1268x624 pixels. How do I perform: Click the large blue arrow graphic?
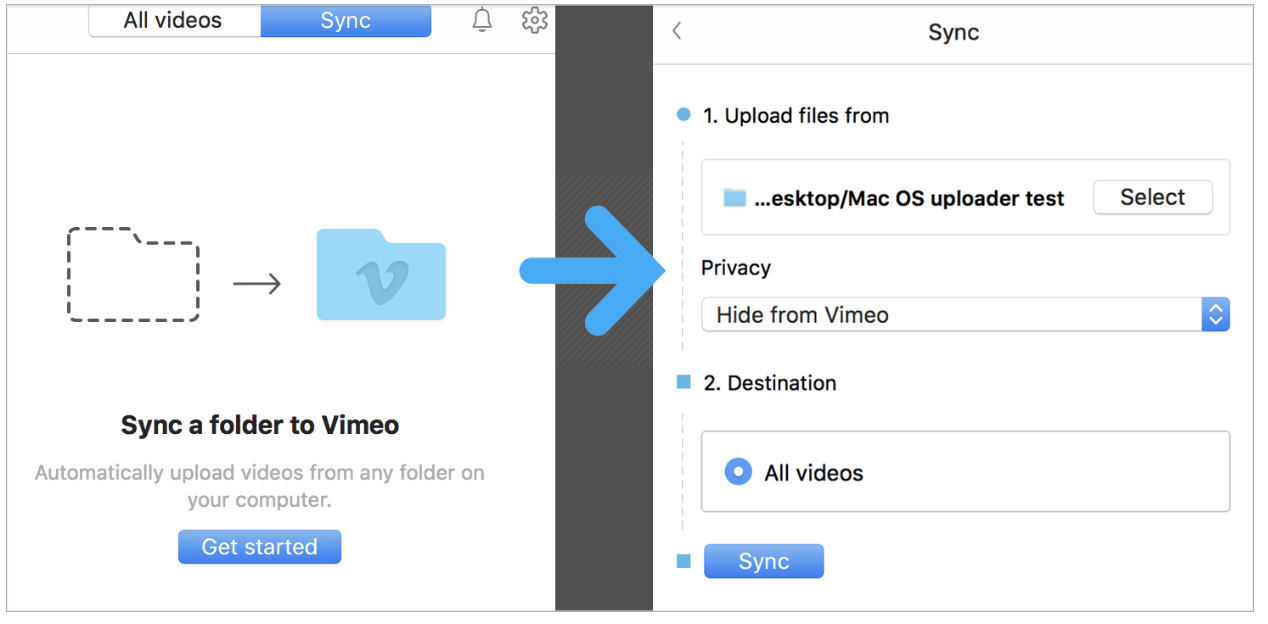coord(594,270)
